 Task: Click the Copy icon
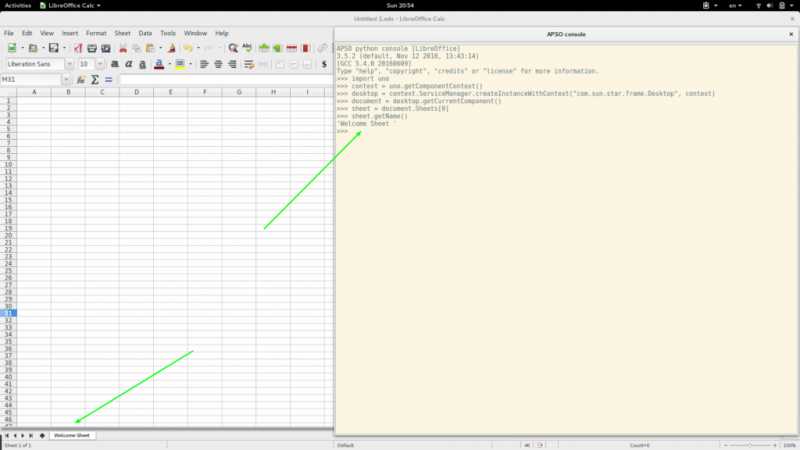click(x=136, y=48)
